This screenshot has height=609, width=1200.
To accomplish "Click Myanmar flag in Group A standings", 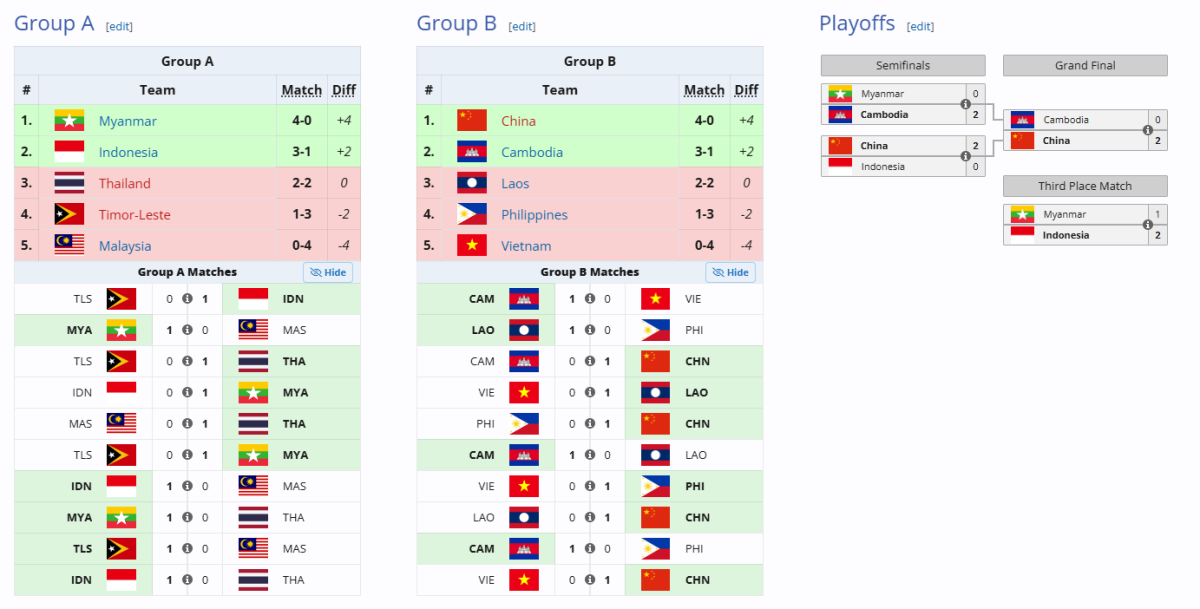I will pos(69,121).
